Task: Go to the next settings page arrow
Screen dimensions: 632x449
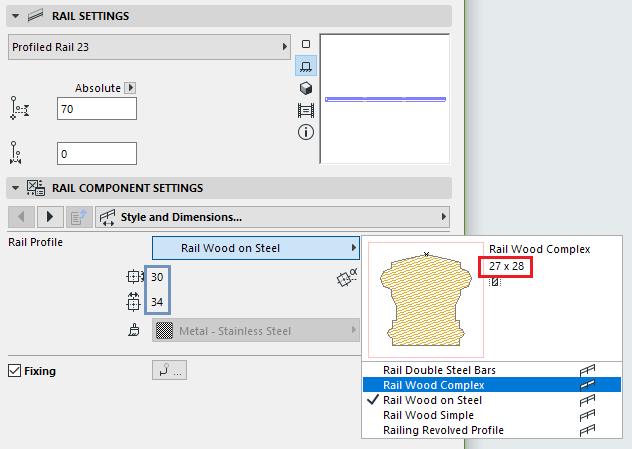Action: click(x=50, y=217)
